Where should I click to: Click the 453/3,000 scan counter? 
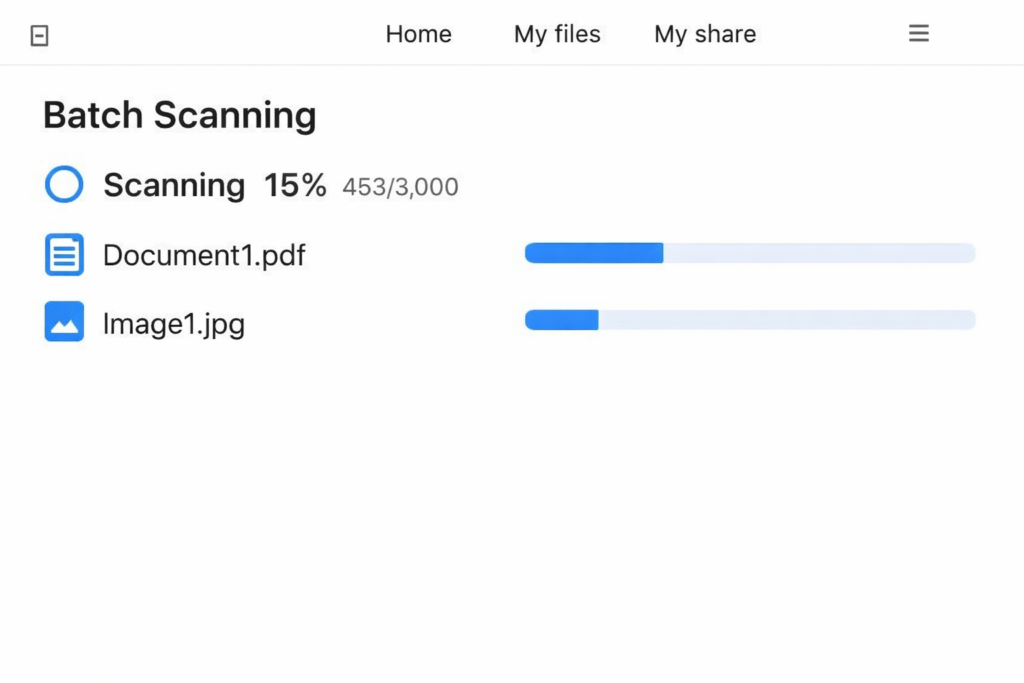[x=400, y=187]
